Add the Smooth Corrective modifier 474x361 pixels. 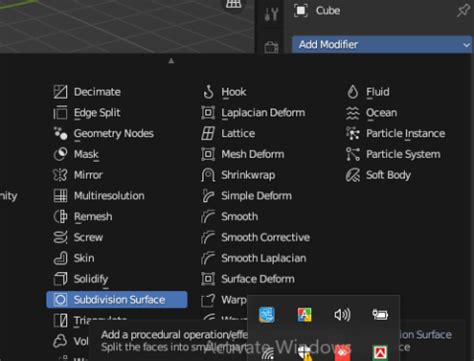pyautogui.click(x=256, y=237)
